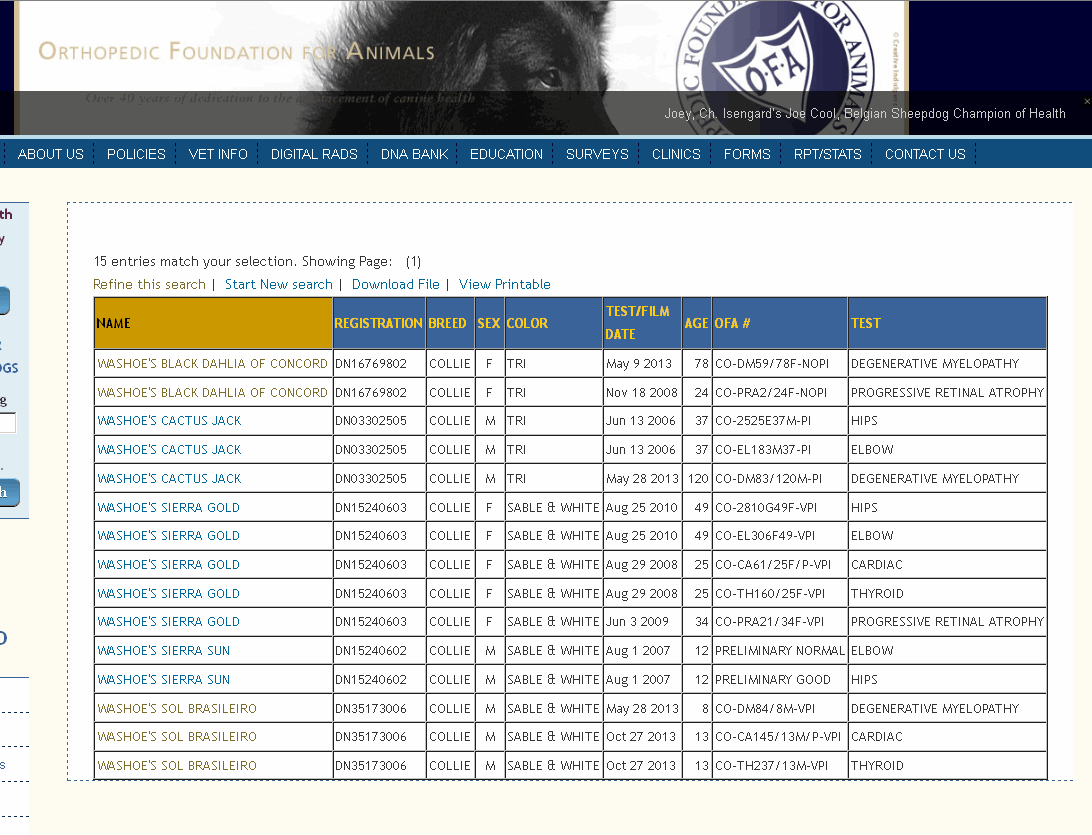This screenshot has width=1092, height=835.
Task: Open Washoe's Black Dahlia degenerative myelopathy record
Action: 212,364
